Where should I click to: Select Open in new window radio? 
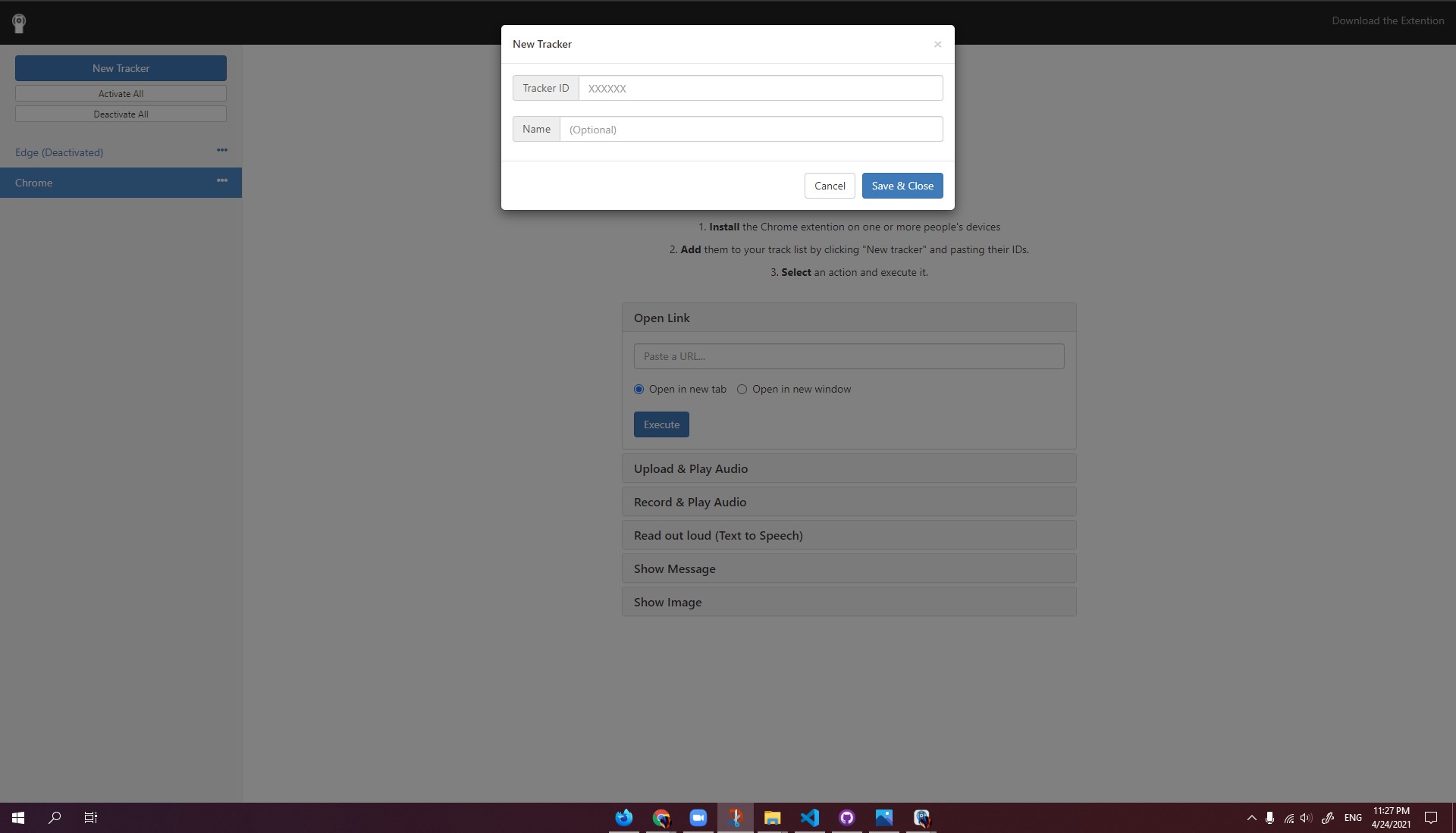[742, 389]
